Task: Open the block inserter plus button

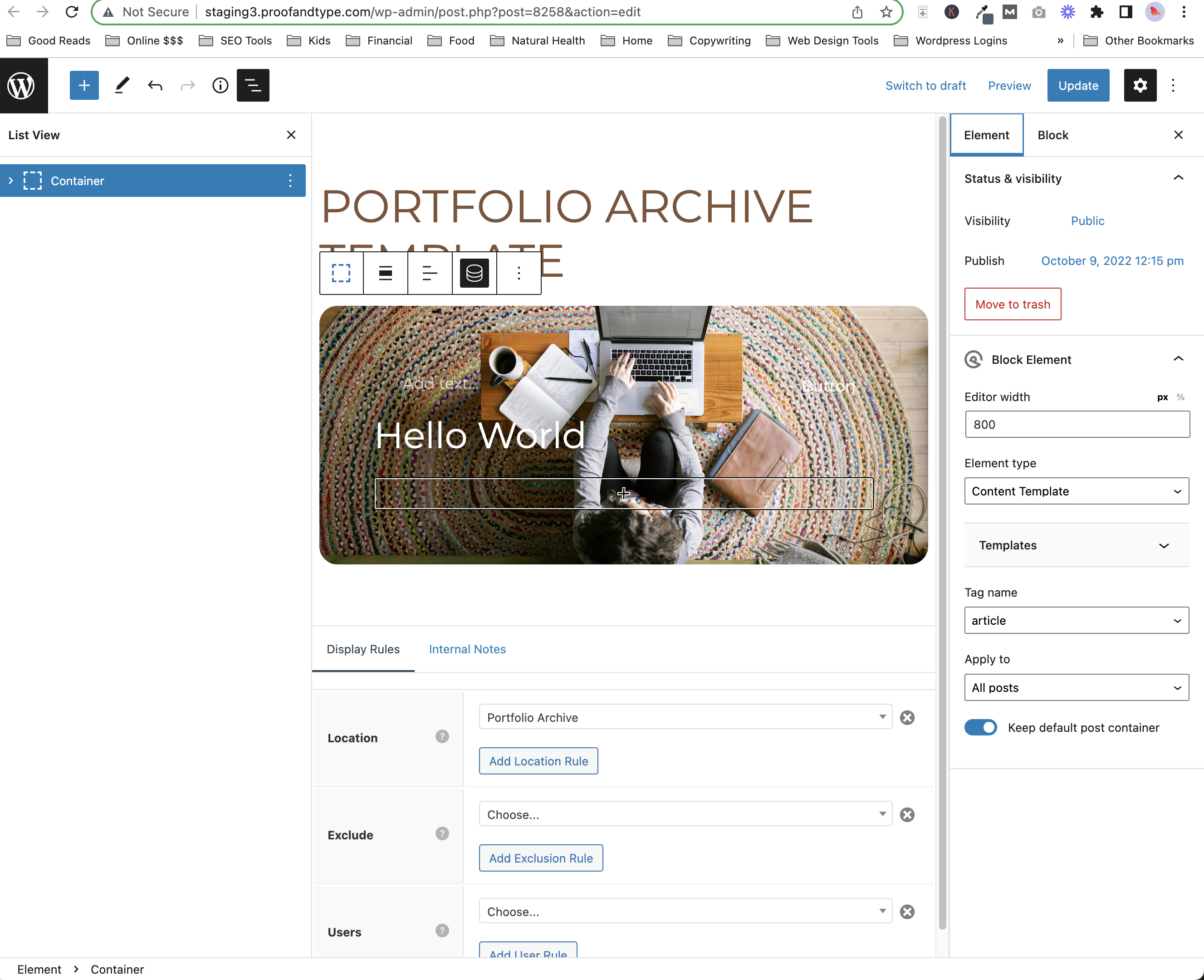Action: point(84,86)
